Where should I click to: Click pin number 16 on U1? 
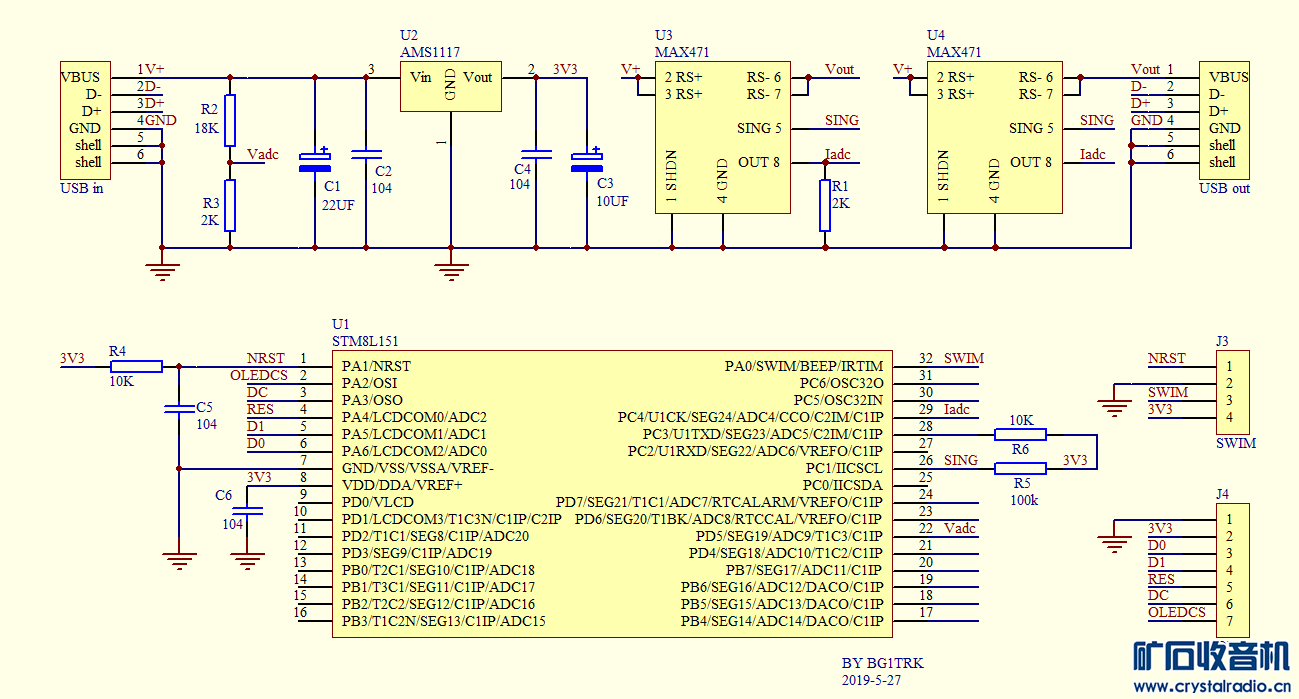tap(300, 612)
